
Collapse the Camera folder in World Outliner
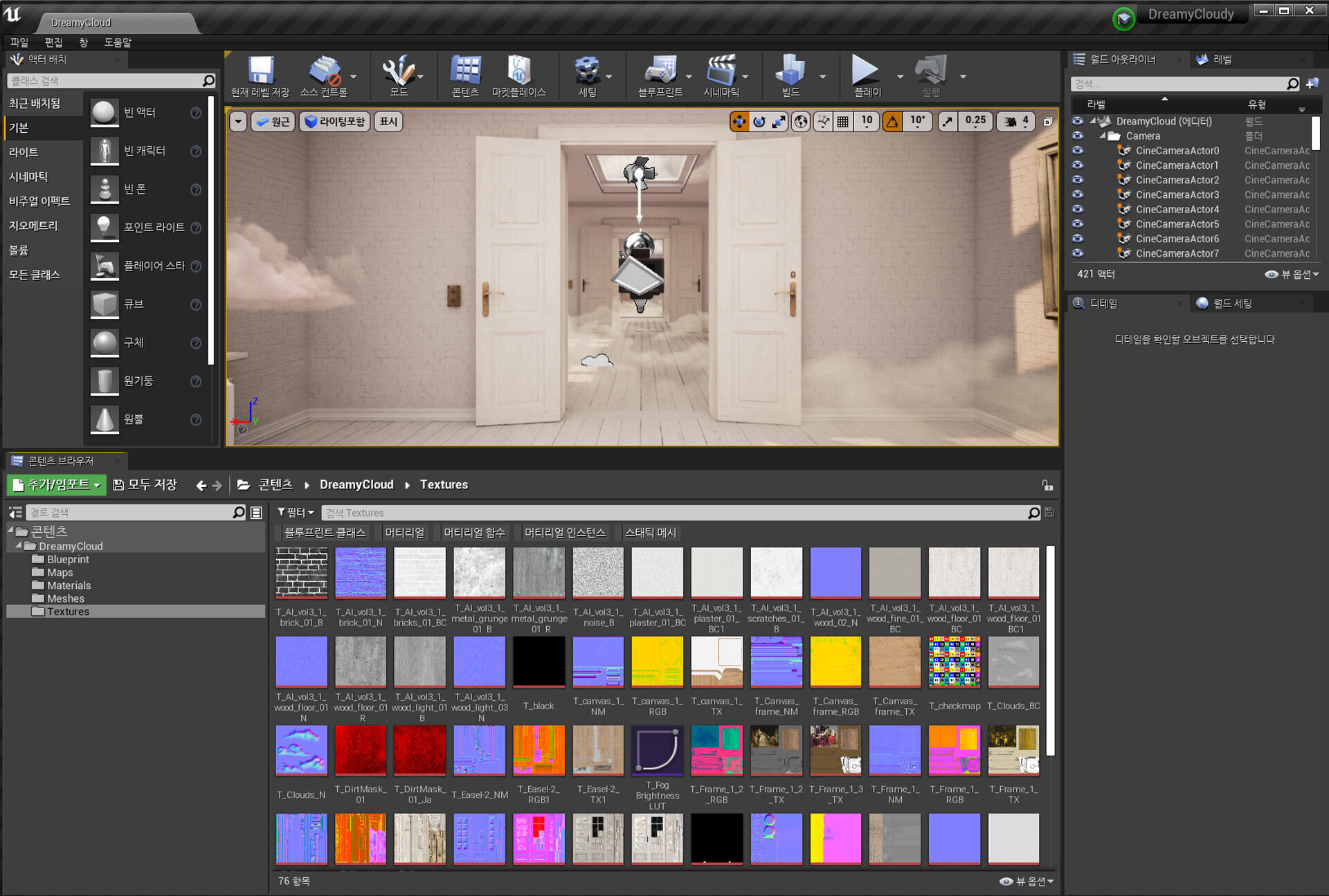tap(1103, 136)
